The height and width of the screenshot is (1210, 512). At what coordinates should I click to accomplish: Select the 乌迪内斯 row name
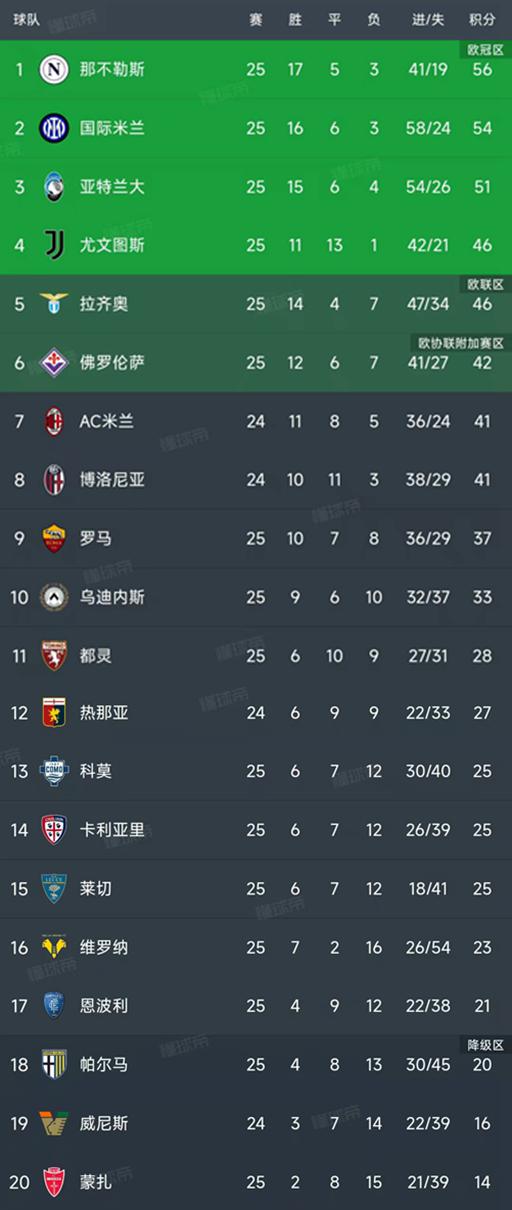point(112,596)
